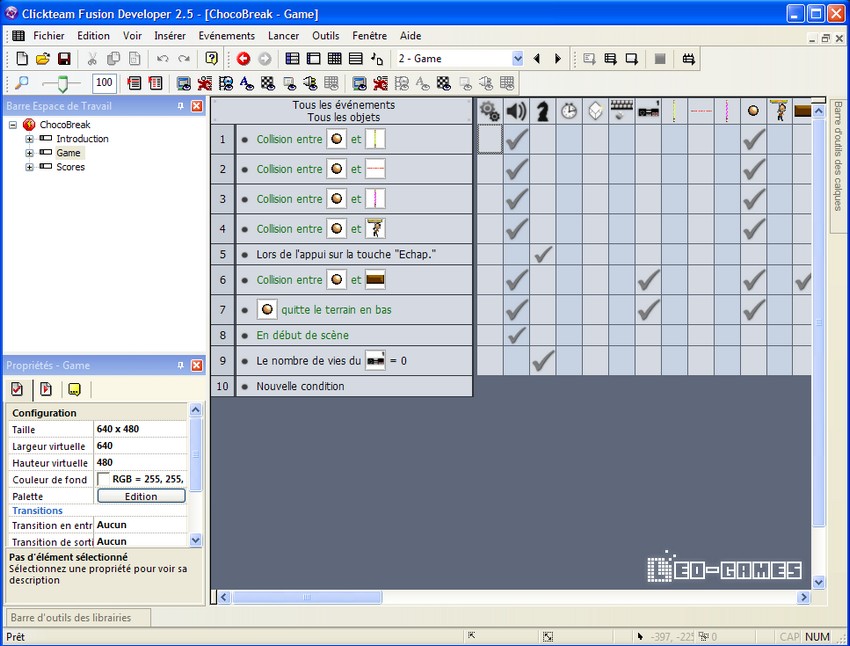Open the contextual help icon

coord(211,59)
